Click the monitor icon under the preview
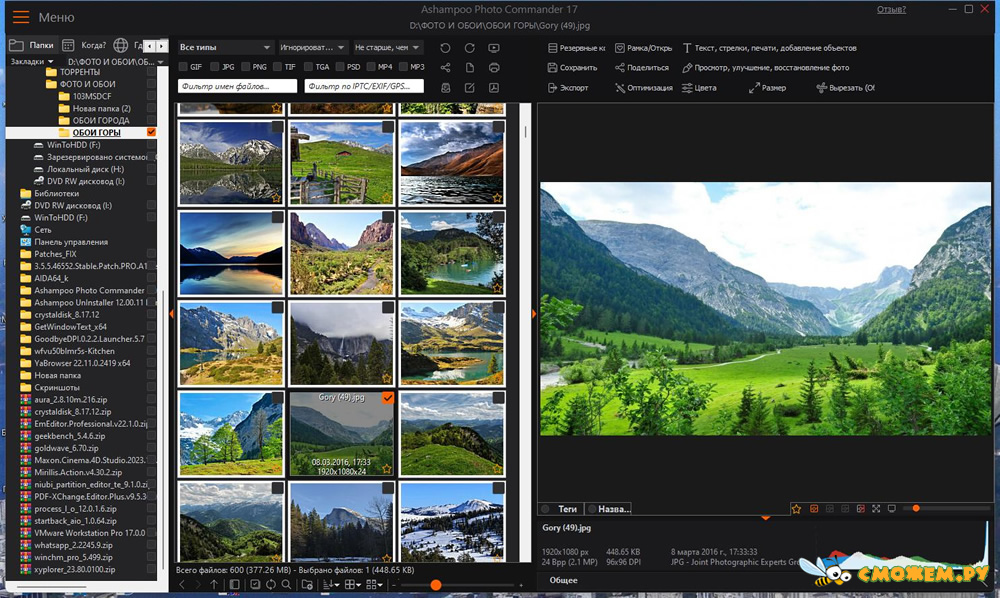 point(892,509)
